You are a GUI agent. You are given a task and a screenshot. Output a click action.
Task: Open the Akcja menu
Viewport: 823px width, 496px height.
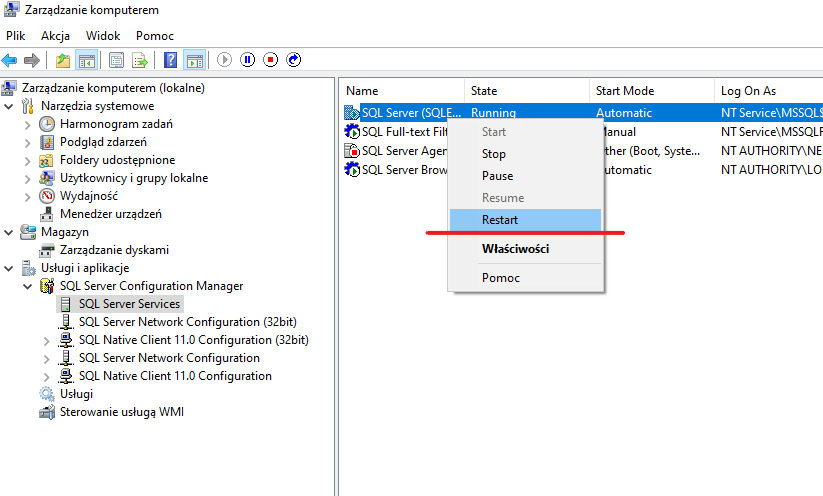tap(55, 35)
